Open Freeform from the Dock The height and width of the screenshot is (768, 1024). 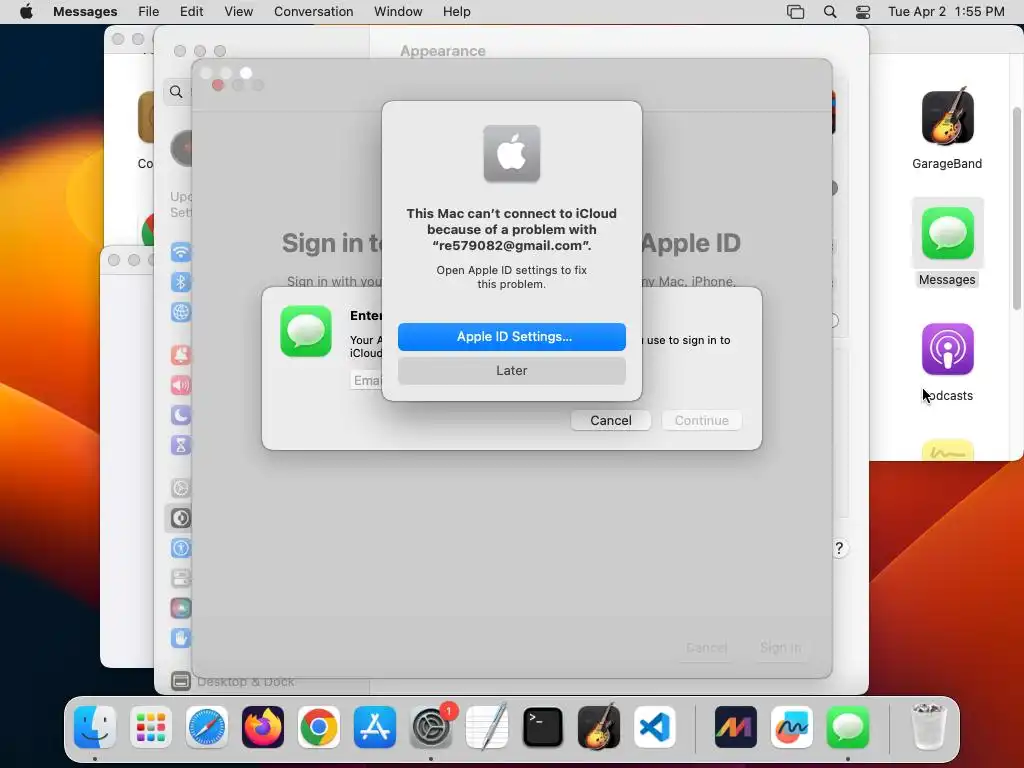792,727
